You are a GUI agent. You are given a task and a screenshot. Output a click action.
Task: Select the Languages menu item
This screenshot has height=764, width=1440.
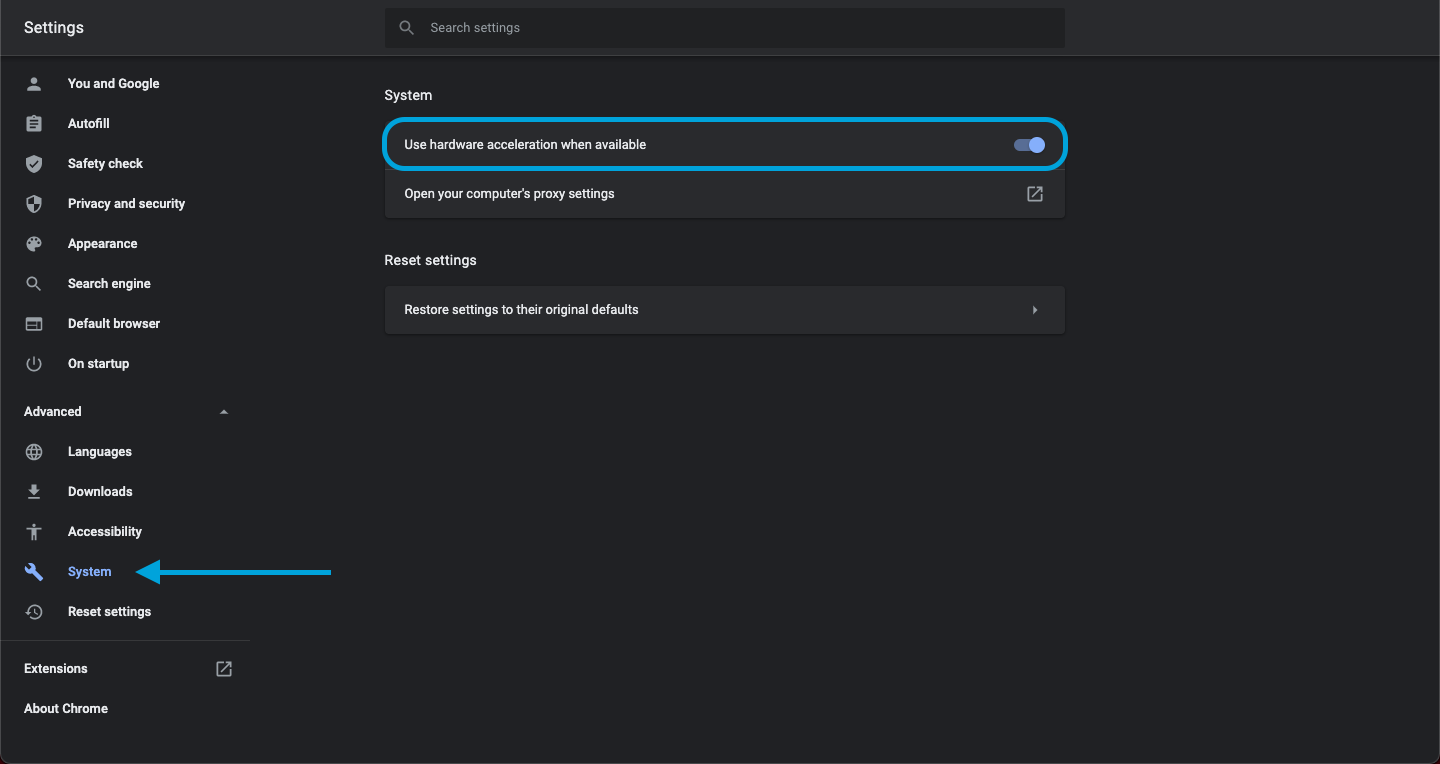[x=100, y=451]
